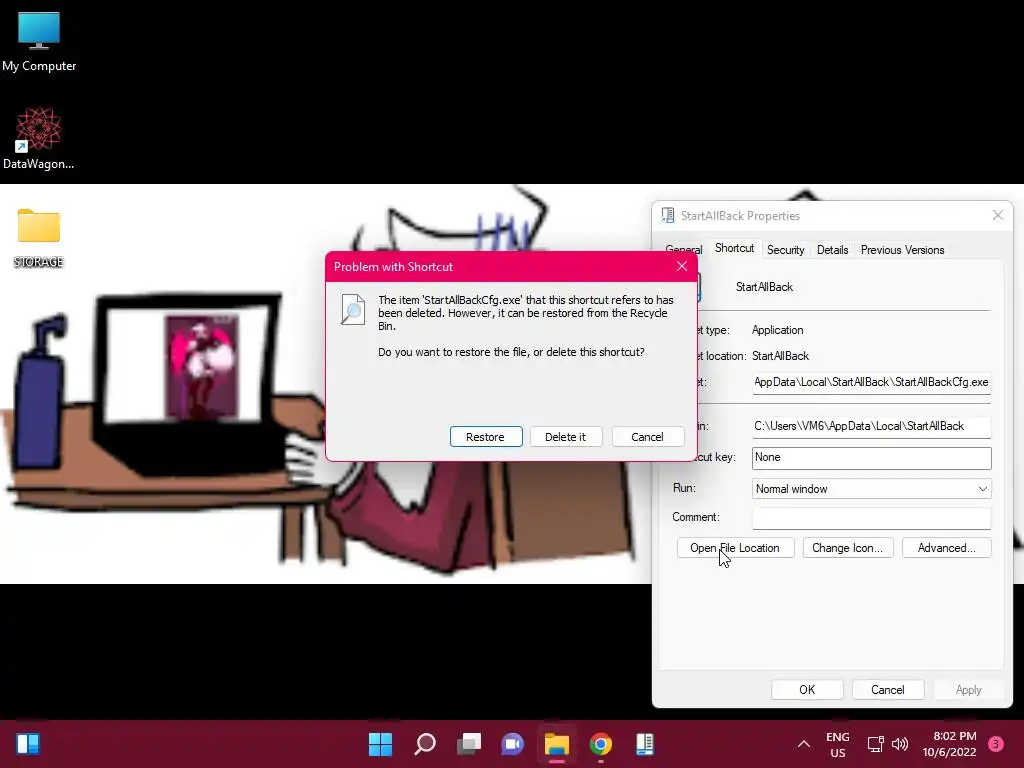Open the ENG US language indicator
The height and width of the screenshot is (768, 1024).
[x=838, y=744]
